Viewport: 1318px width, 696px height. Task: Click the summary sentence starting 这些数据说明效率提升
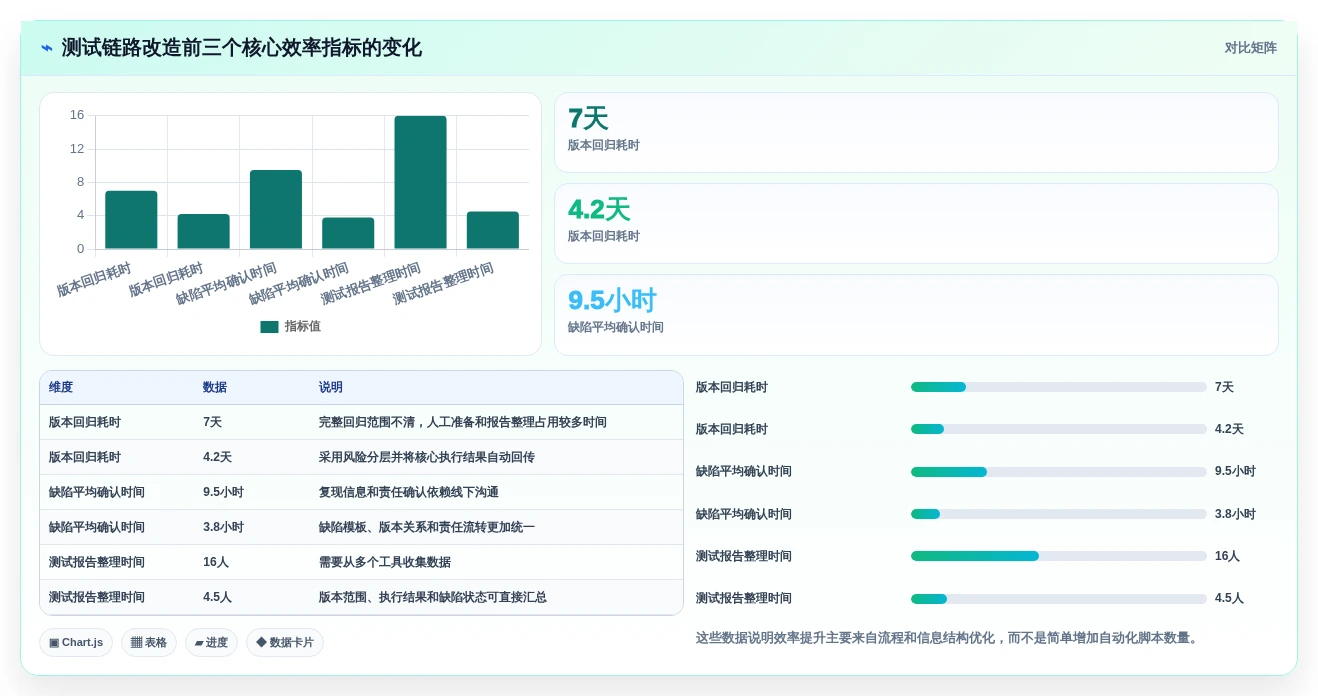(949, 638)
